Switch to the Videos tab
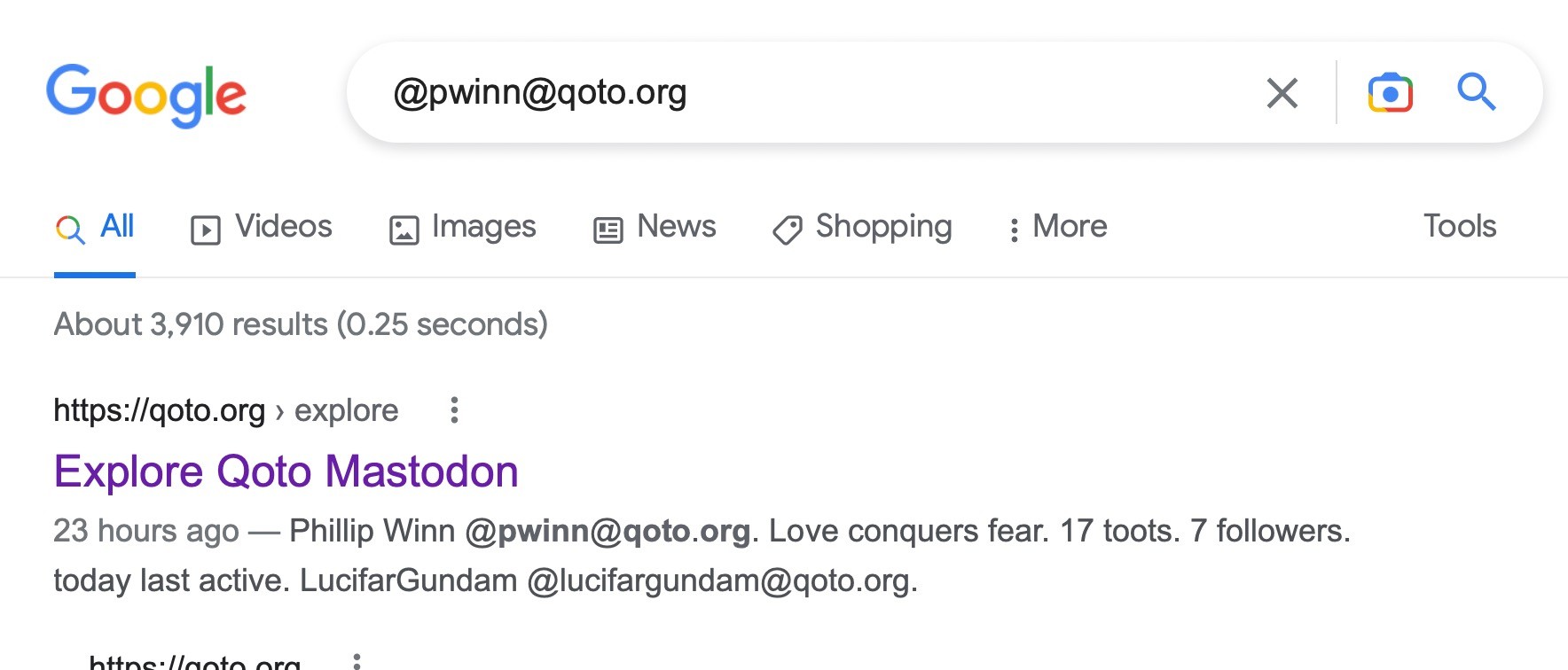The height and width of the screenshot is (670, 1568). pyautogui.click(x=283, y=227)
